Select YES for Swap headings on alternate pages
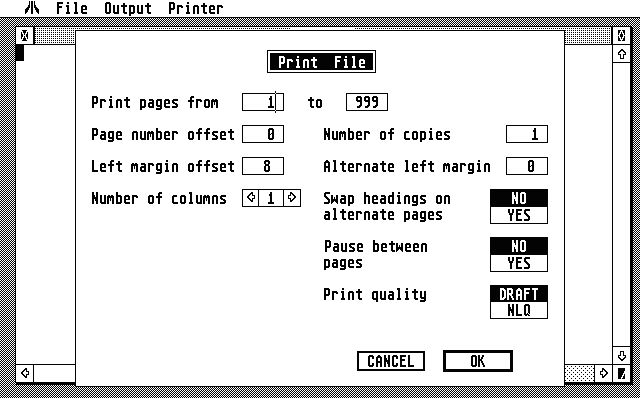The width and height of the screenshot is (640, 398). [519, 215]
